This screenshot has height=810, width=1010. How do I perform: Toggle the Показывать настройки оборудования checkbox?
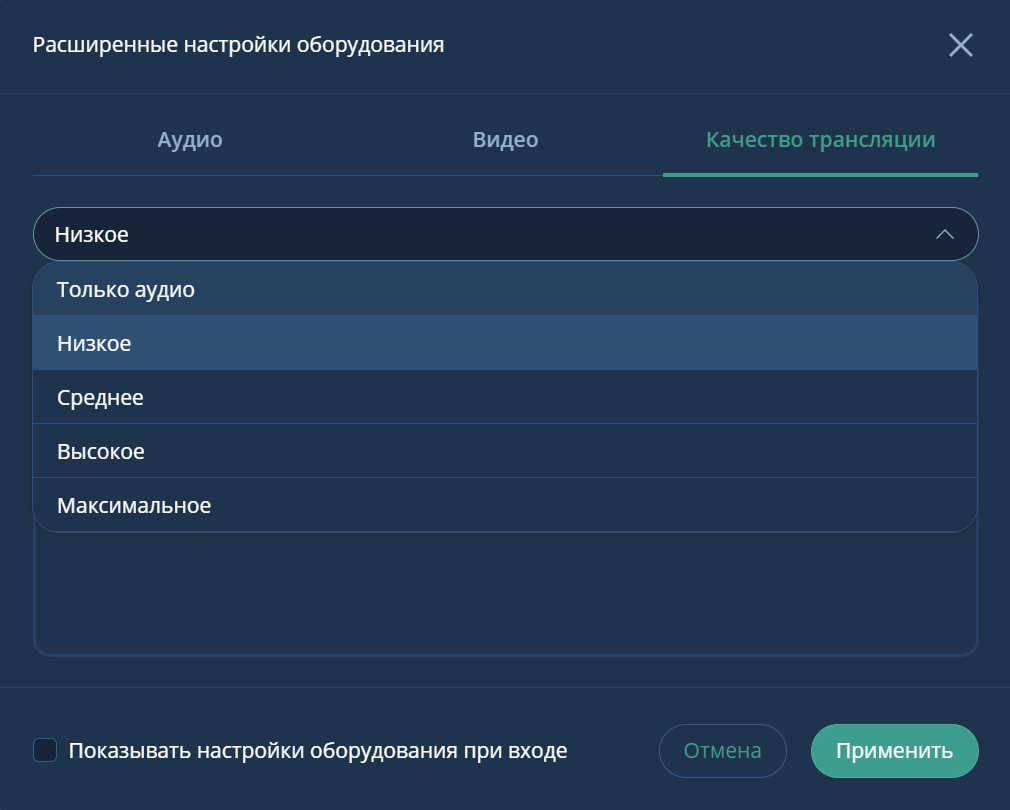[x=46, y=749]
